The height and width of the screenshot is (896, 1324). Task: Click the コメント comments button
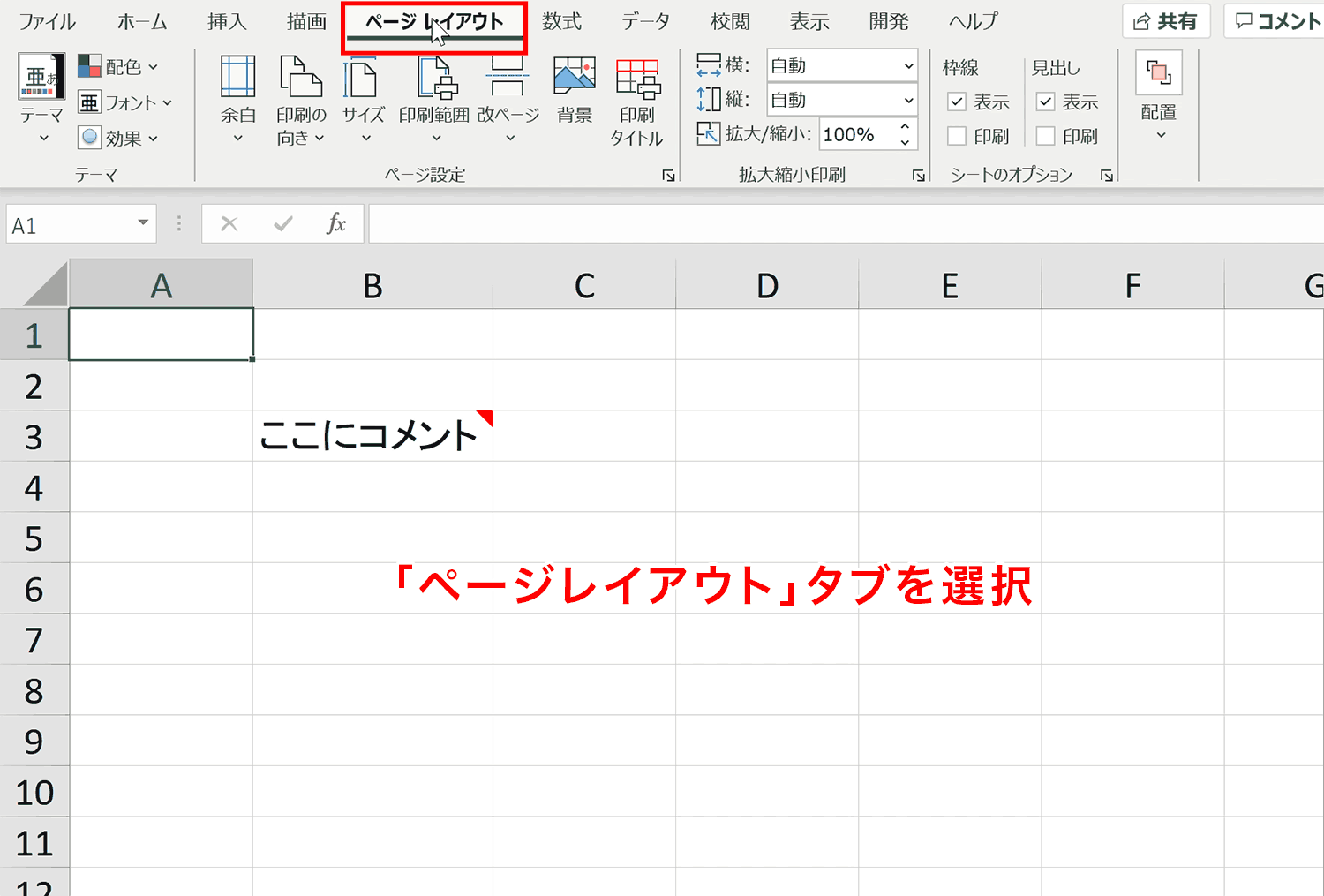pos(1275,21)
